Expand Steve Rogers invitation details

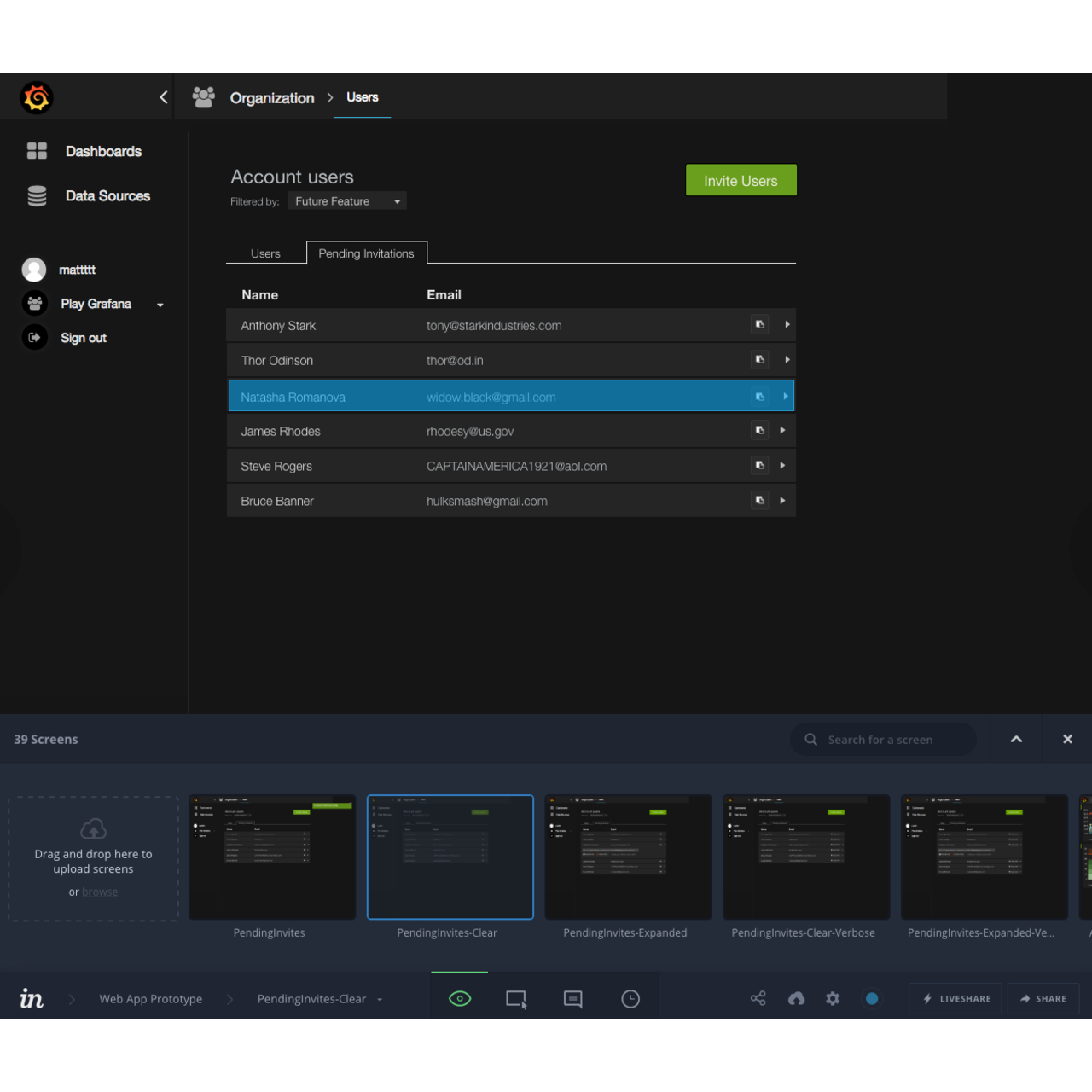click(x=782, y=465)
